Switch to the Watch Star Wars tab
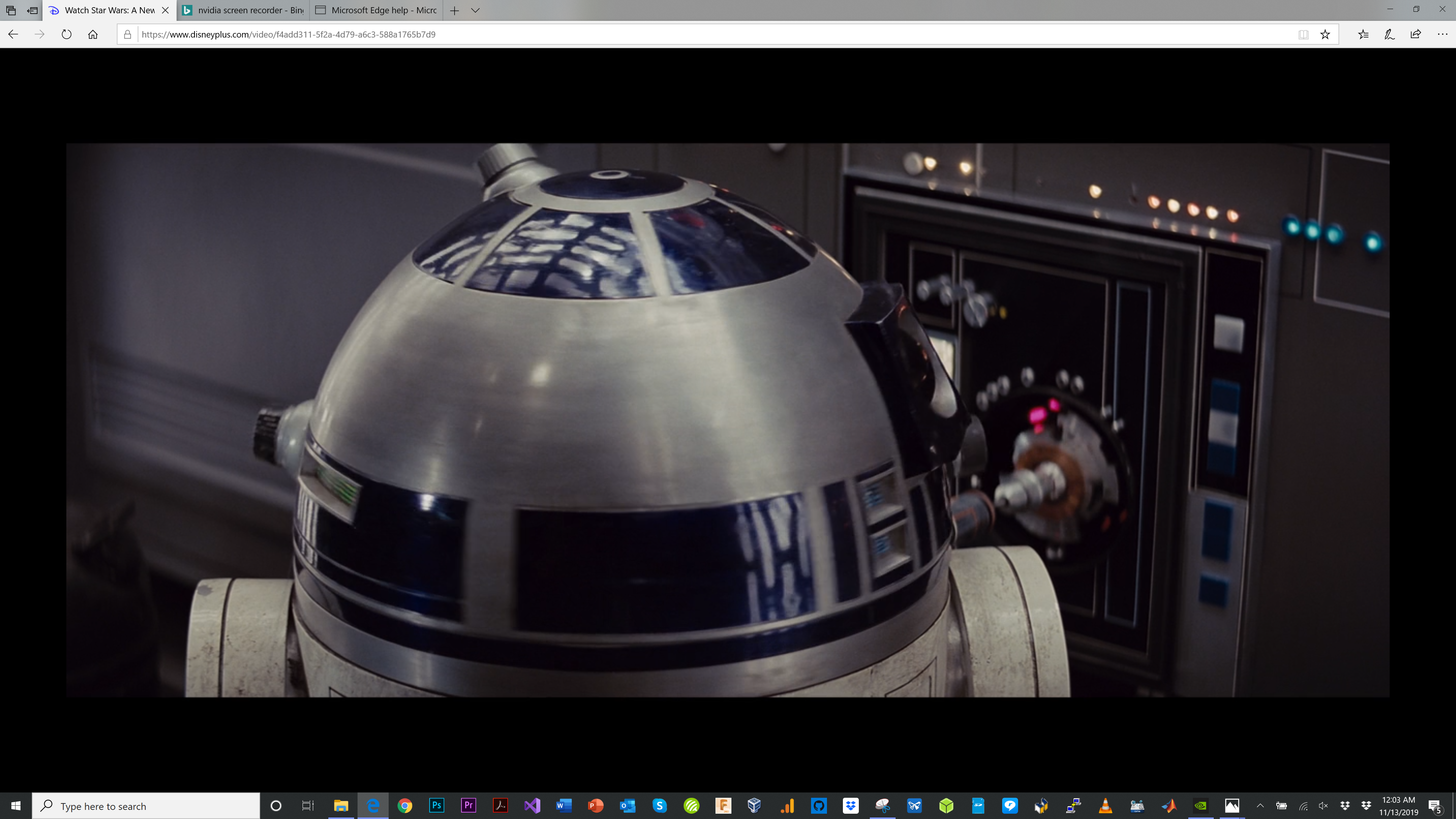This screenshot has height=819, width=1456. click(x=110, y=10)
